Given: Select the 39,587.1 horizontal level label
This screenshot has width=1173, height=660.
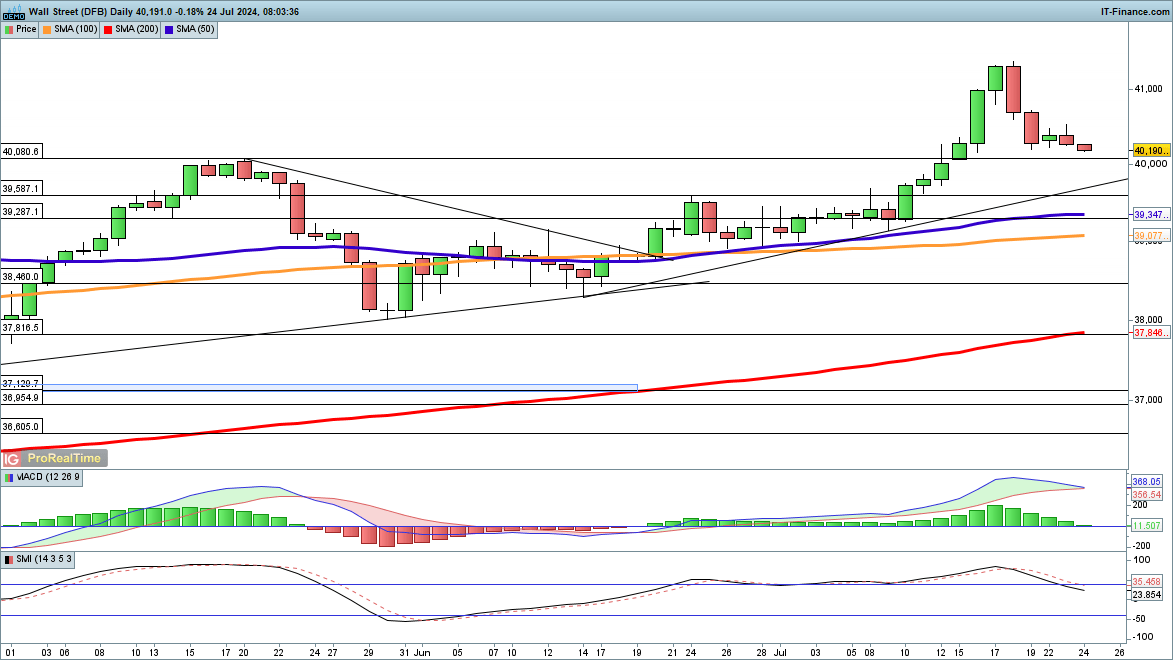Looking at the screenshot, I should [x=21, y=189].
